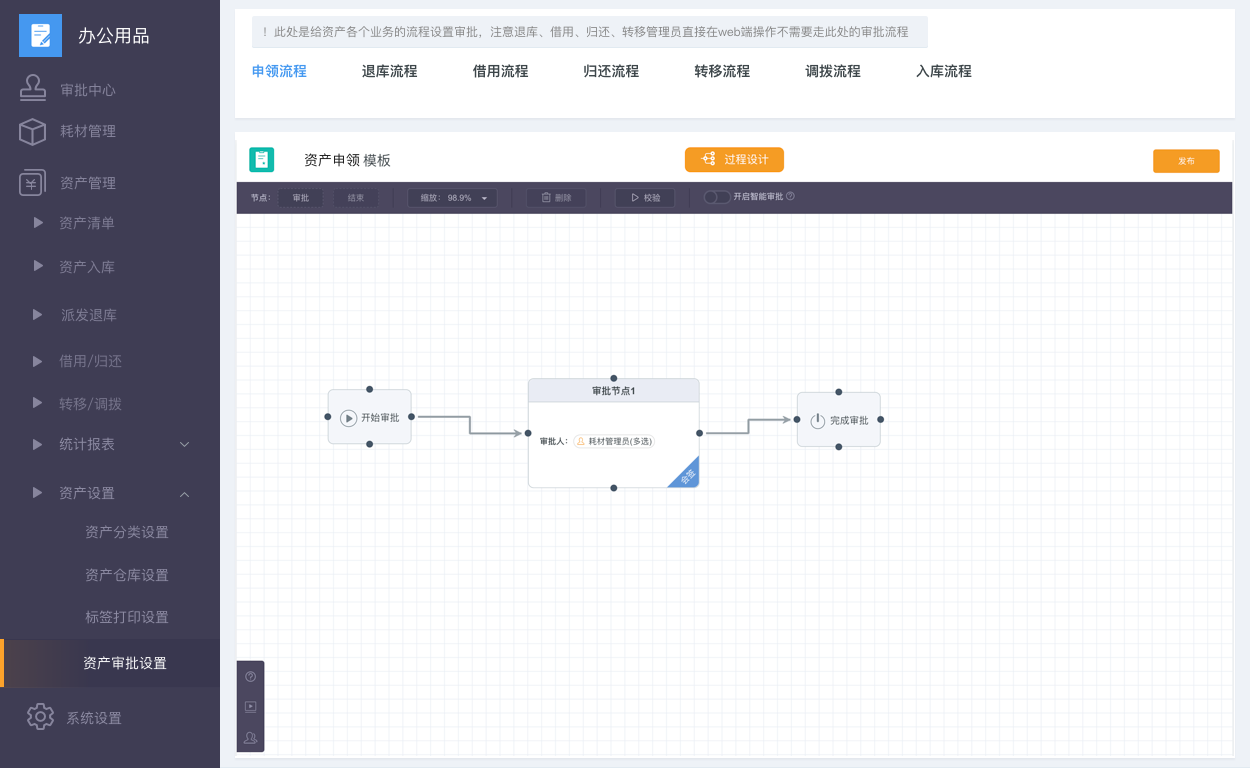Toggle the 开启智能审批 switch
This screenshot has width=1250, height=768.
click(716, 197)
